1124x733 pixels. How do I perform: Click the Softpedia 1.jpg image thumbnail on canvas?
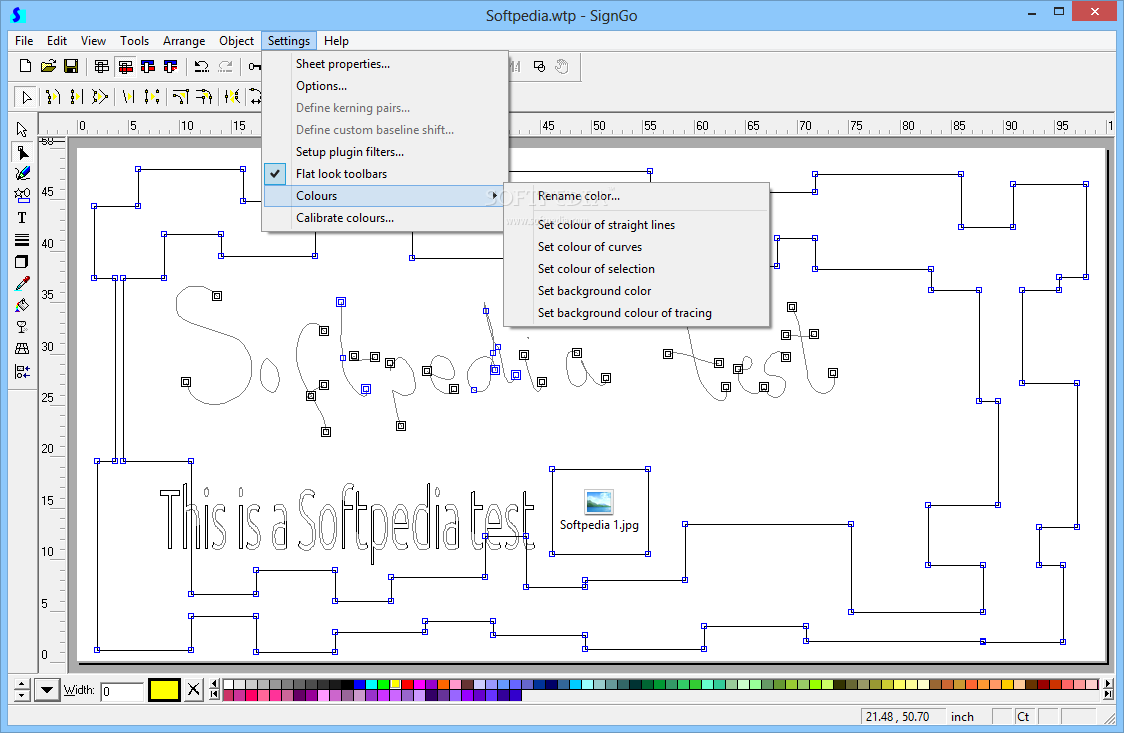tap(599, 502)
